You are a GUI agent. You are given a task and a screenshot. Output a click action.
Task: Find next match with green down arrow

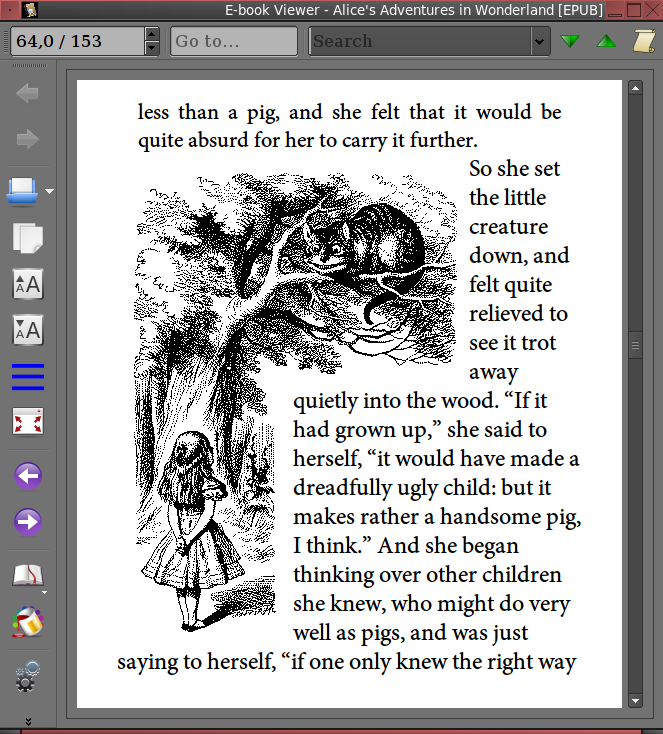[x=570, y=41]
